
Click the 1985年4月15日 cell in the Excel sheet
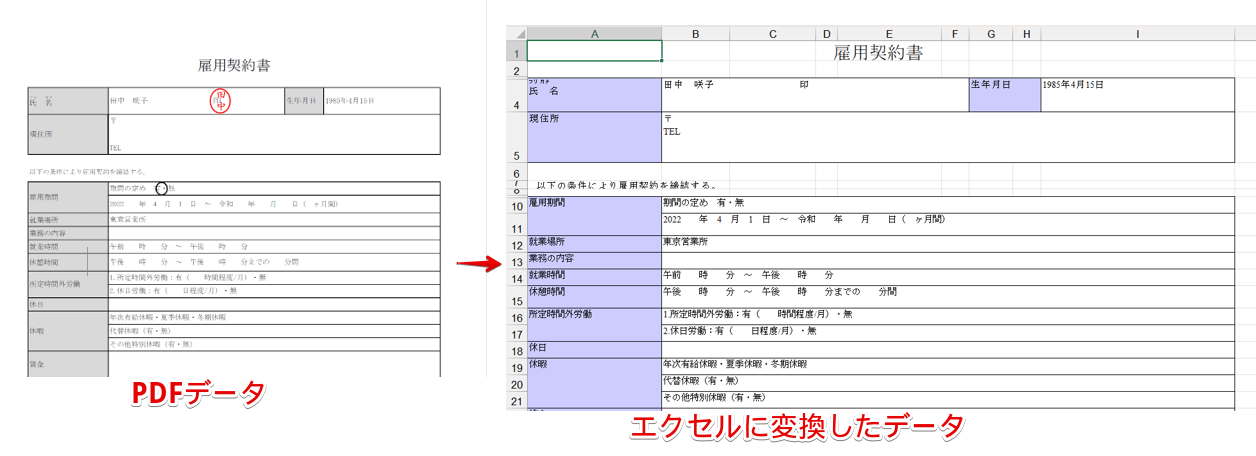pyautogui.click(x=1137, y=95)
